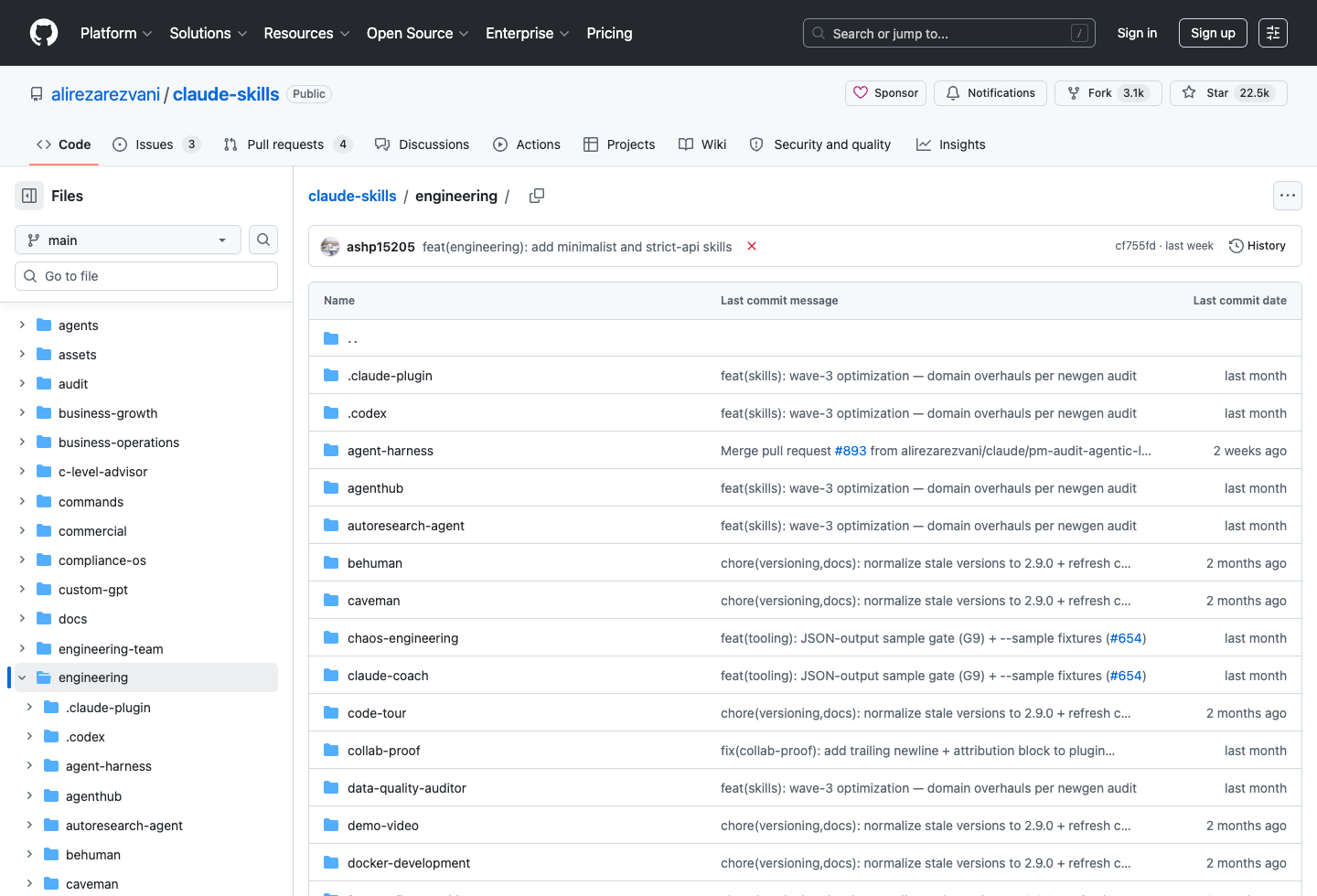
Task: Open Platform navigation dropdown
Action: point(116,33)
